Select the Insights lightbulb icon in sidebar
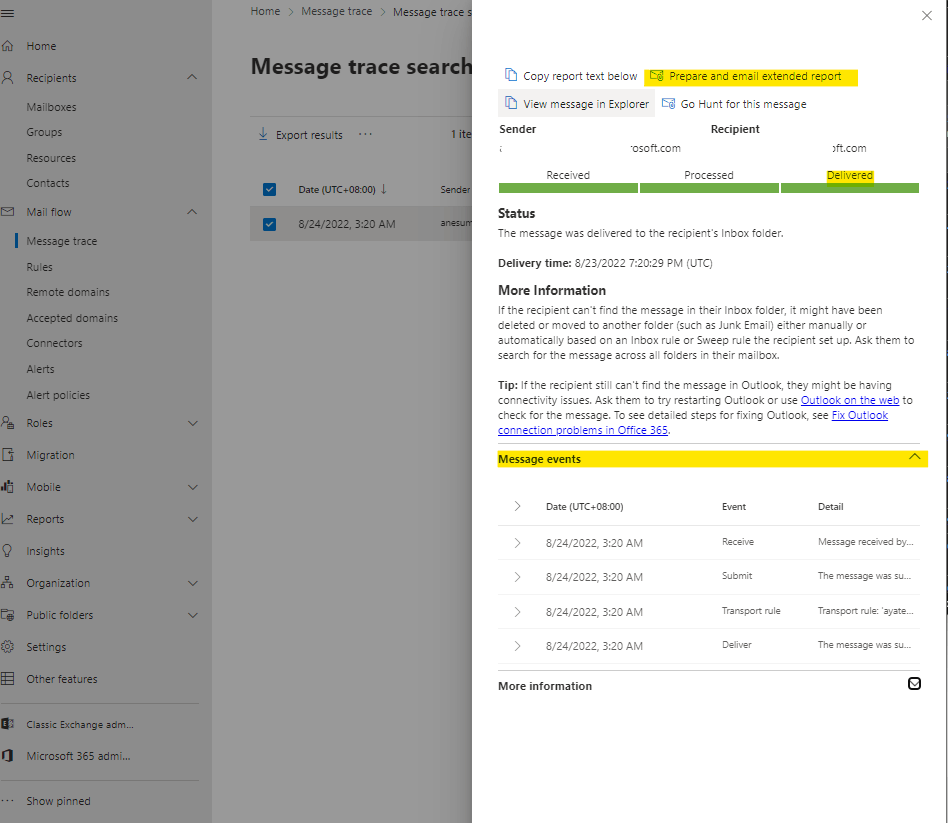 coord(10,550)
